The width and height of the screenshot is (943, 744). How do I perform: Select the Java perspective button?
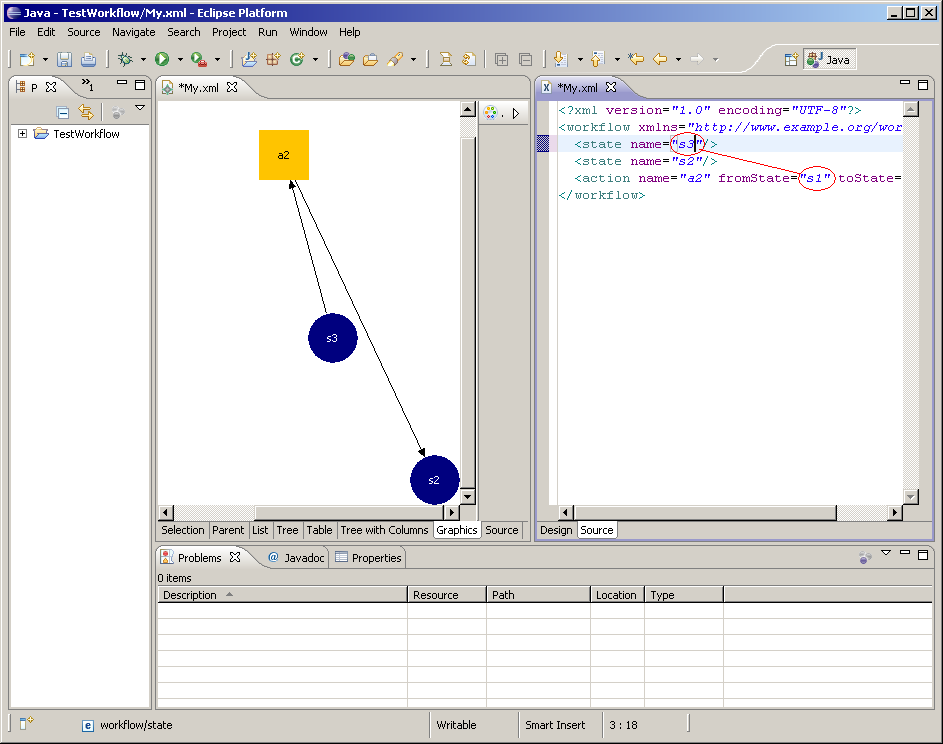pos(829,60)
